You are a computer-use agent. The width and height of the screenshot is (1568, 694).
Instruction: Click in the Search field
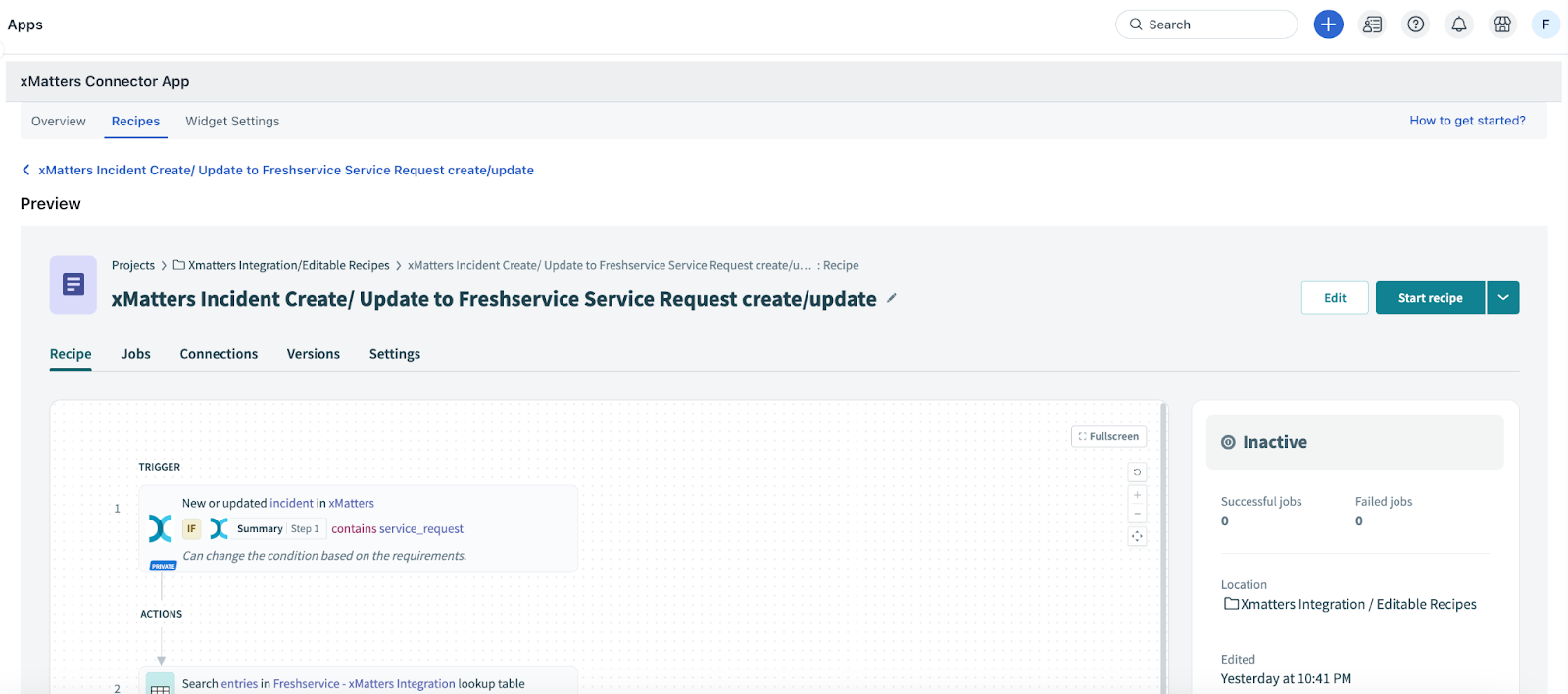[1206, 25]
